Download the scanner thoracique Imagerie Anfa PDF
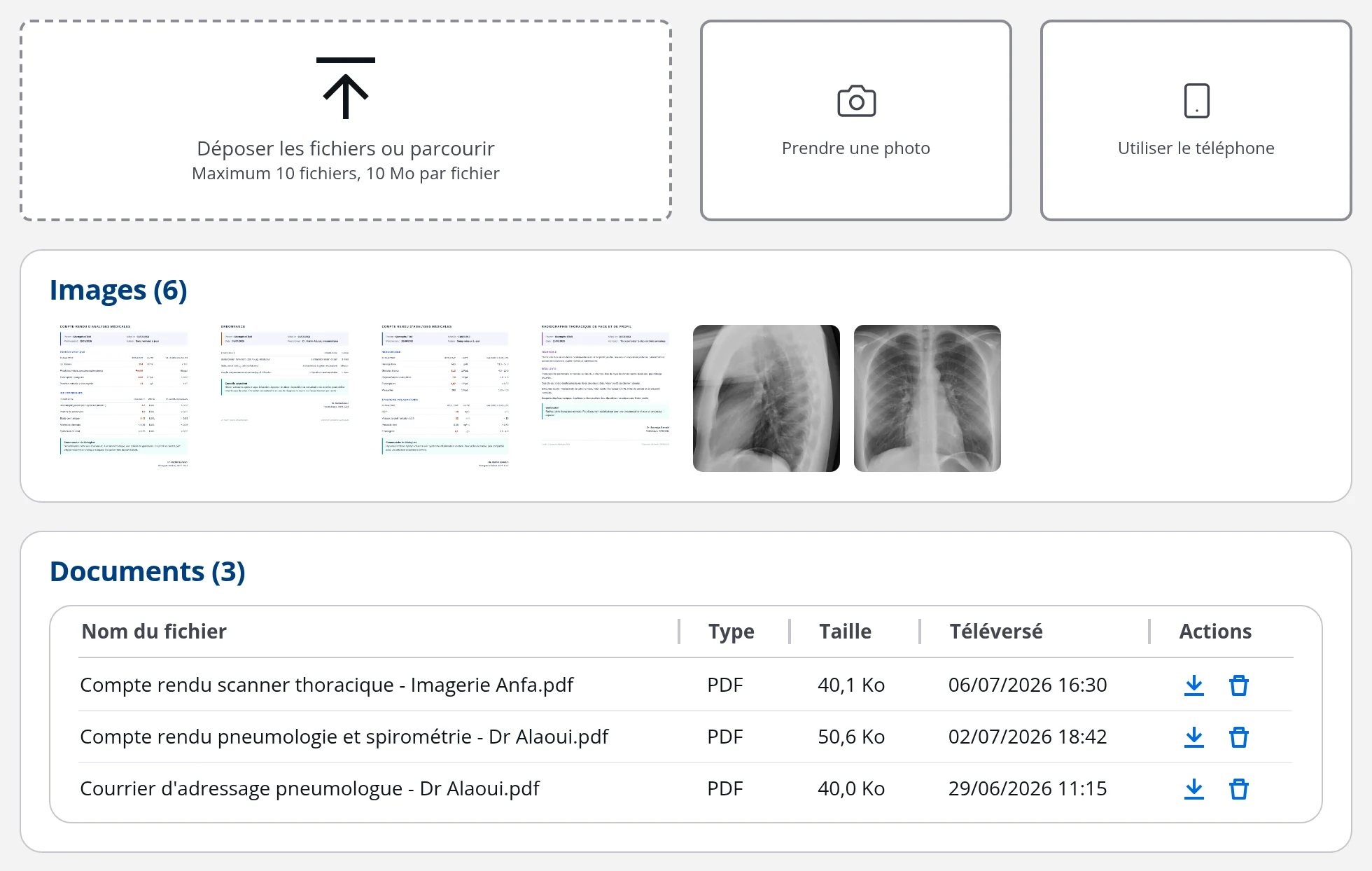Image resolution: width=1372 pixels, height=871 pixels. tap(1194, 685)
